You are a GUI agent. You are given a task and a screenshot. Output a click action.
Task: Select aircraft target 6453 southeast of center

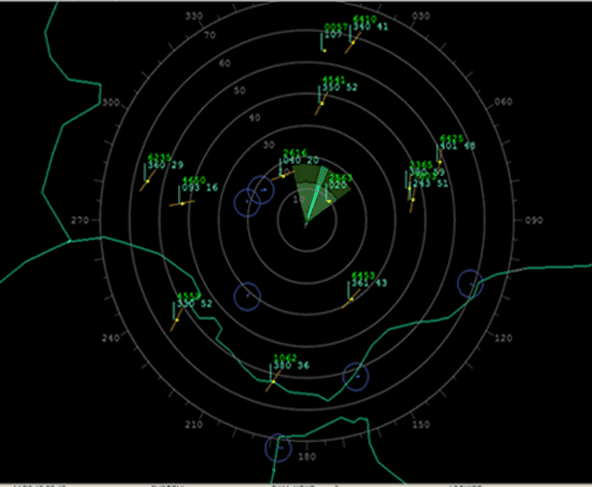point(351,299)
